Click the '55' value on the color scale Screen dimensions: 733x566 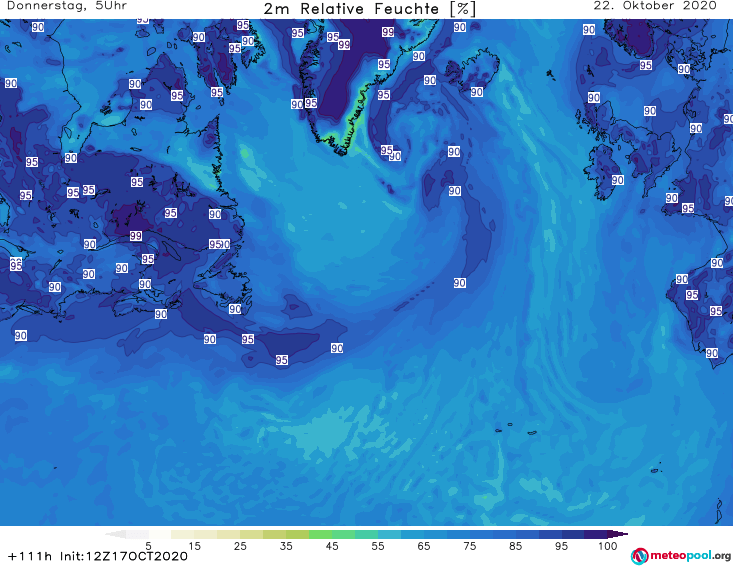point(378,546)
